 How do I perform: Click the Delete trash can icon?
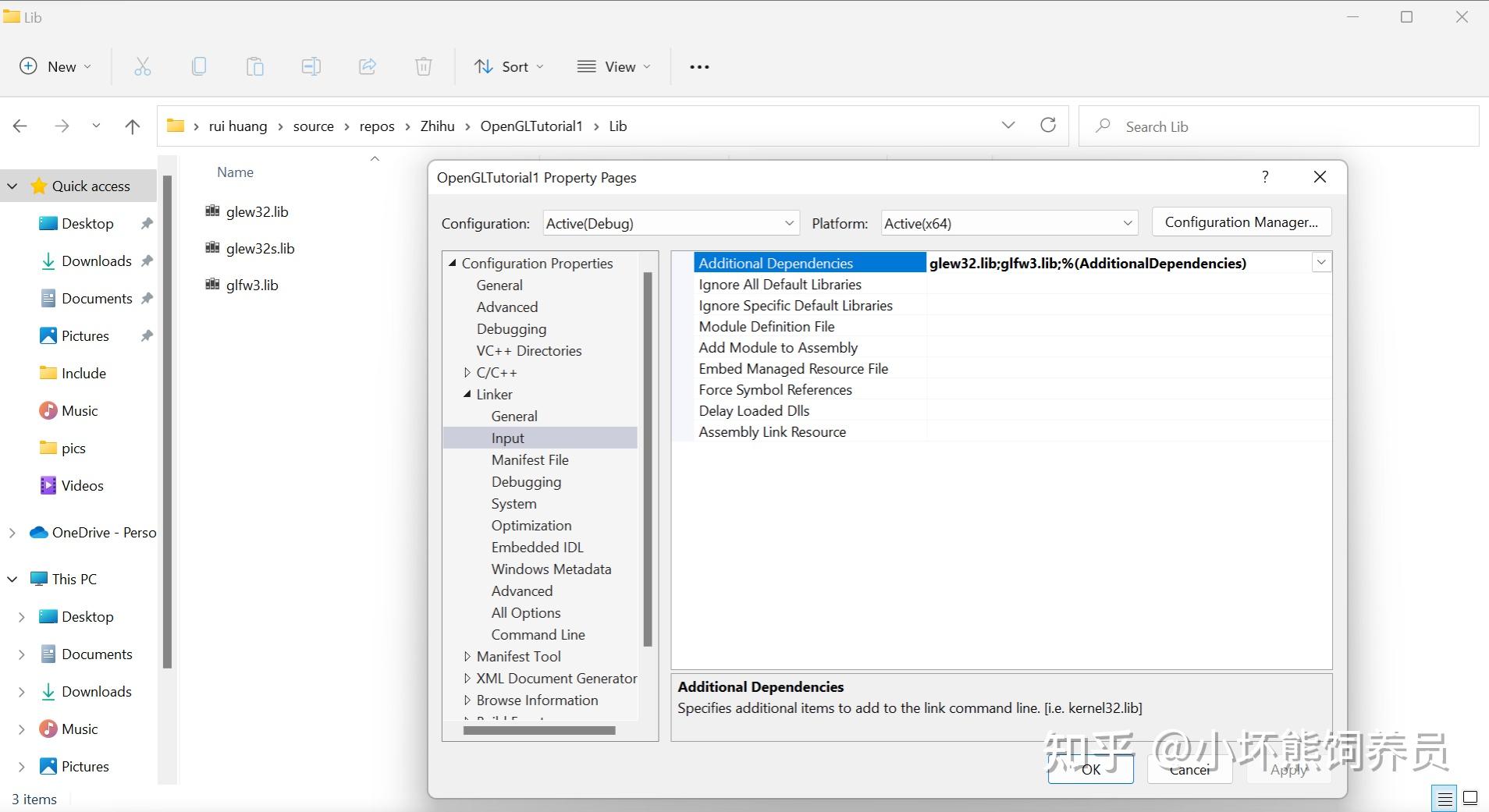[423, 67]
